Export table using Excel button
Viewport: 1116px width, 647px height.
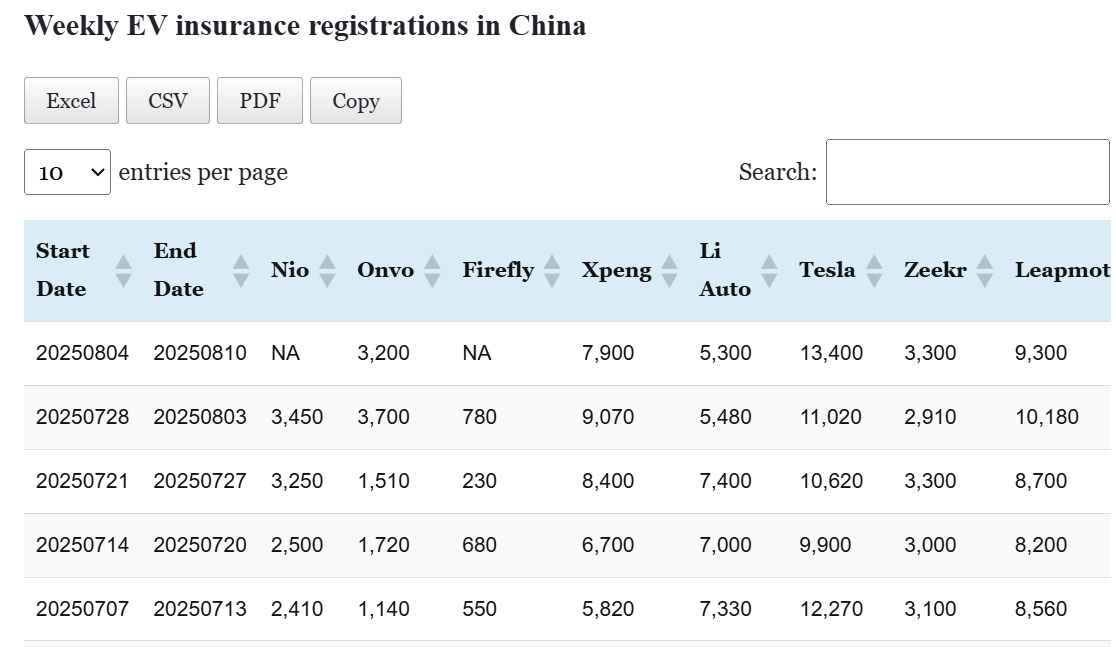71,101
